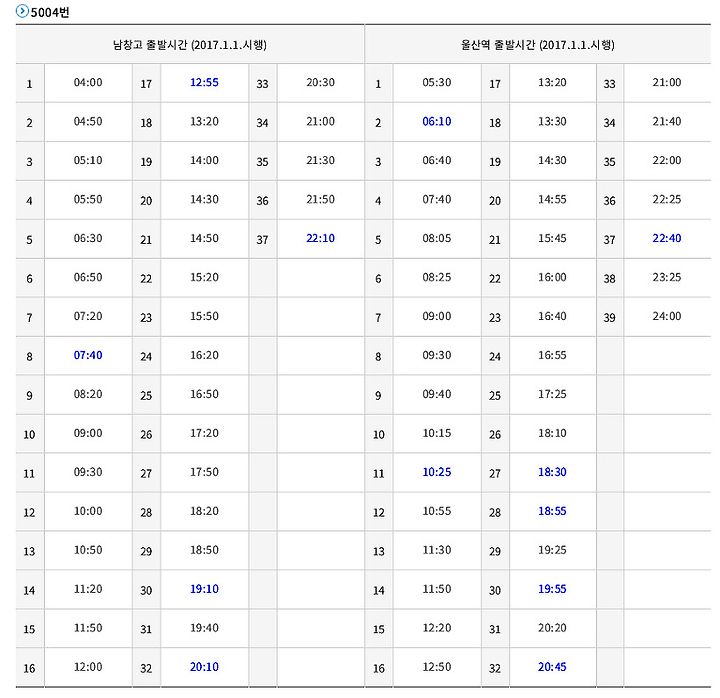The height and width of the screenshot is (698, 720).
Task: Click the blue 10:25 time from 울산역
Action: 437,472
